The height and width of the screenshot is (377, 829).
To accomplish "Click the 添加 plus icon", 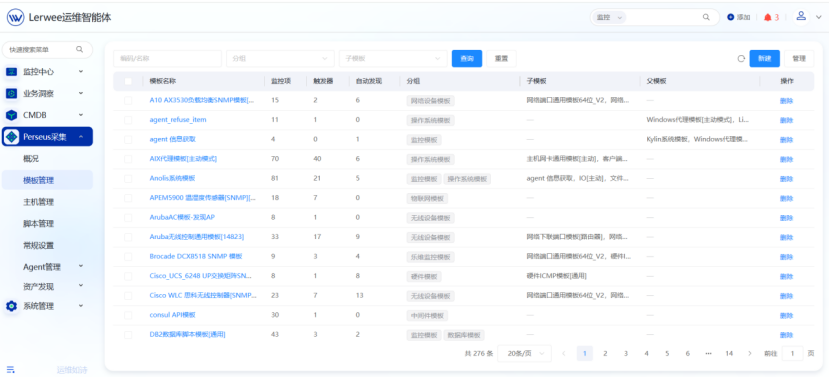I will (731, 17).
